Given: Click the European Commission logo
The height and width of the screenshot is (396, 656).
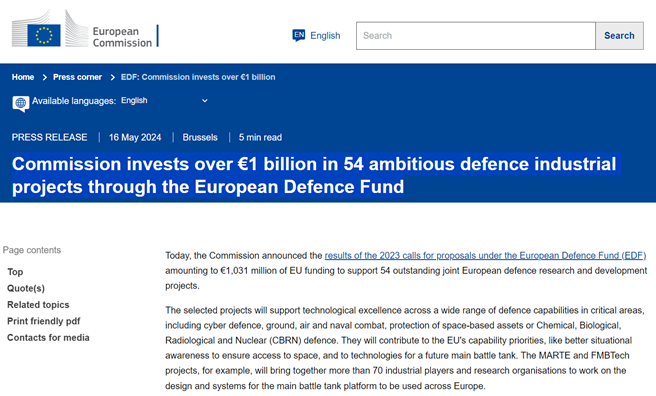Looking at the screenshot, I should click(x=85, y=29).
